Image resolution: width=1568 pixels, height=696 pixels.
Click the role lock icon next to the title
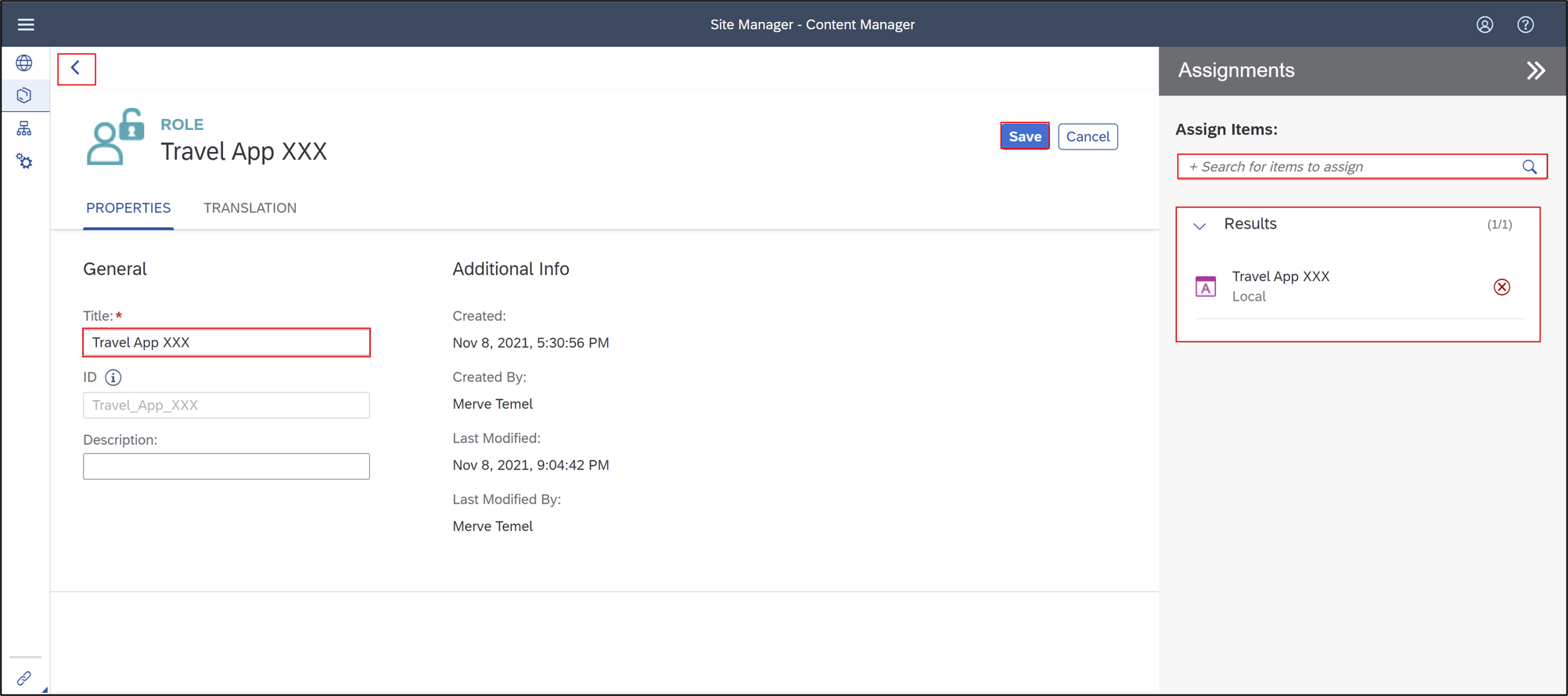tap(115, 137)
